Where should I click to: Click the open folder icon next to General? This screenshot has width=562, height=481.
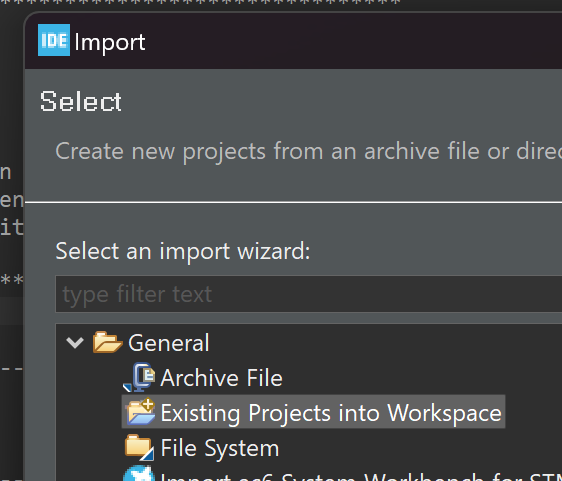coord(107,342)
